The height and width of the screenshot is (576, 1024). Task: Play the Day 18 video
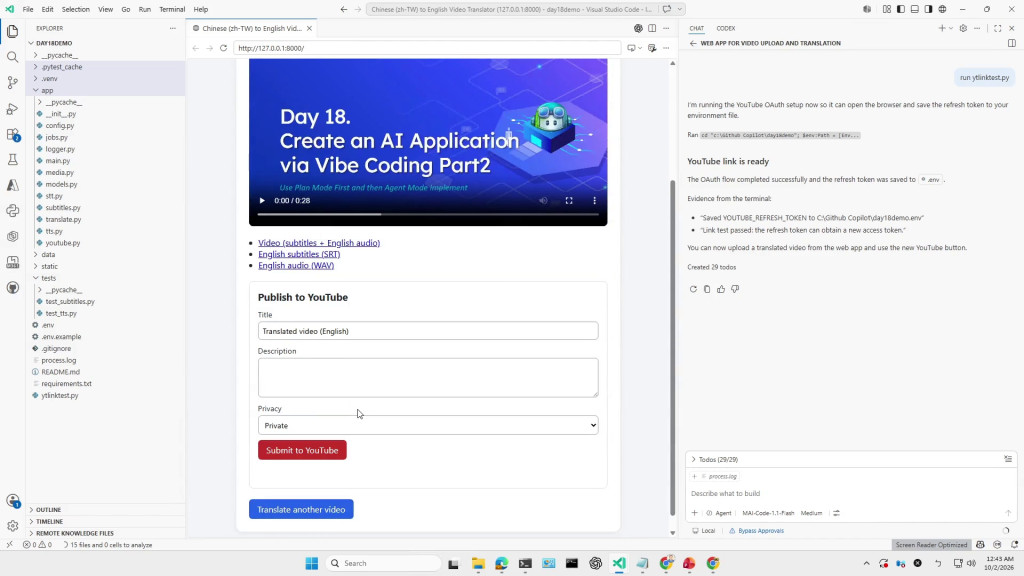pyautogui.click(x=262, y=200)
